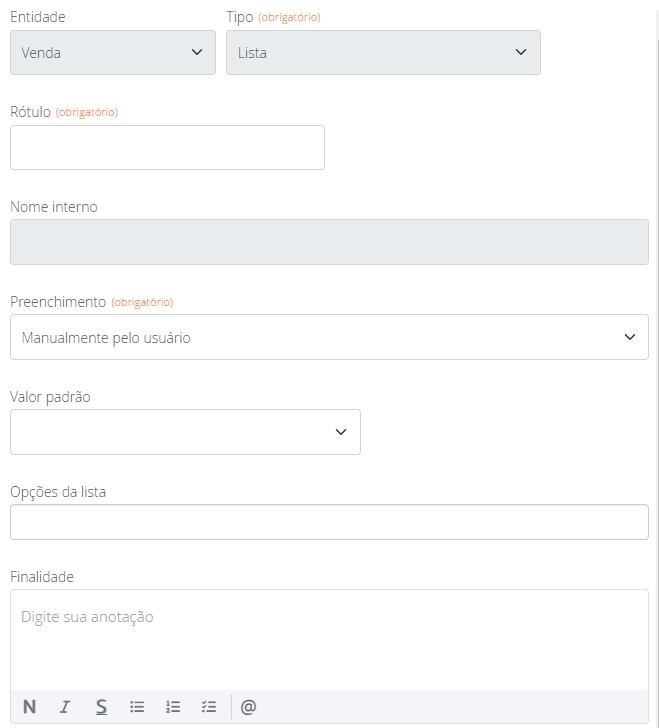This screenshot has width=659, height=728.
Task: Click the @ mention icon
Action: (249, 707)
